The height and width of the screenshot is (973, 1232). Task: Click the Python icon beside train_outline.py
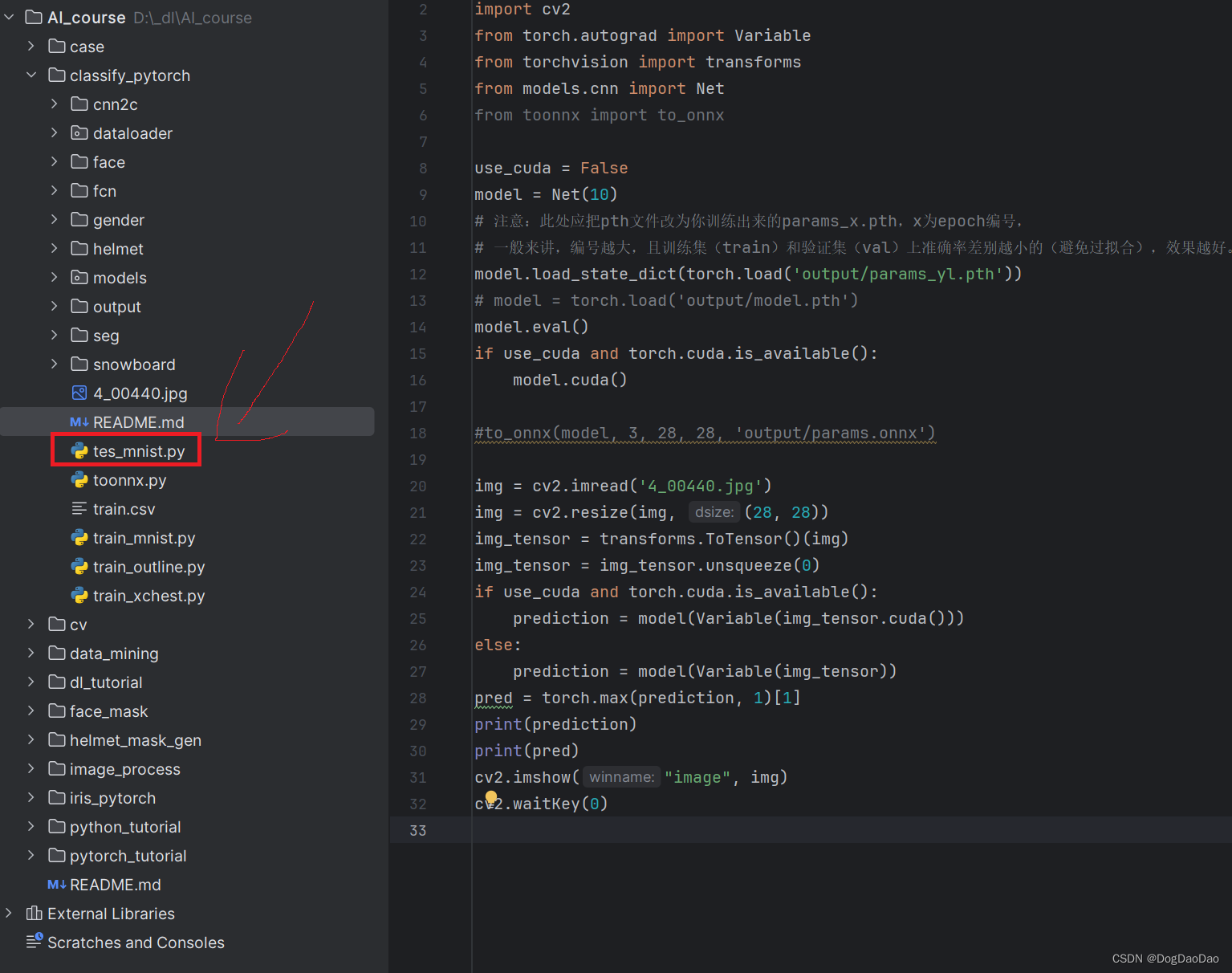pyautogui.click(x=79, y=566)
